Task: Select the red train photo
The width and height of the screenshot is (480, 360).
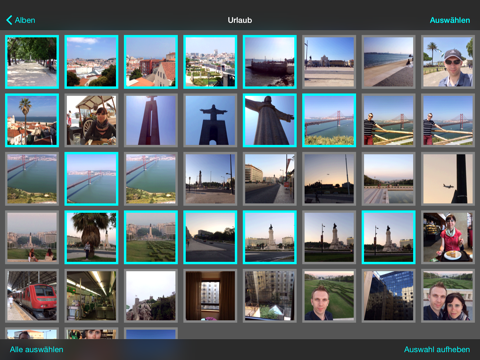Action: [32, 296]
